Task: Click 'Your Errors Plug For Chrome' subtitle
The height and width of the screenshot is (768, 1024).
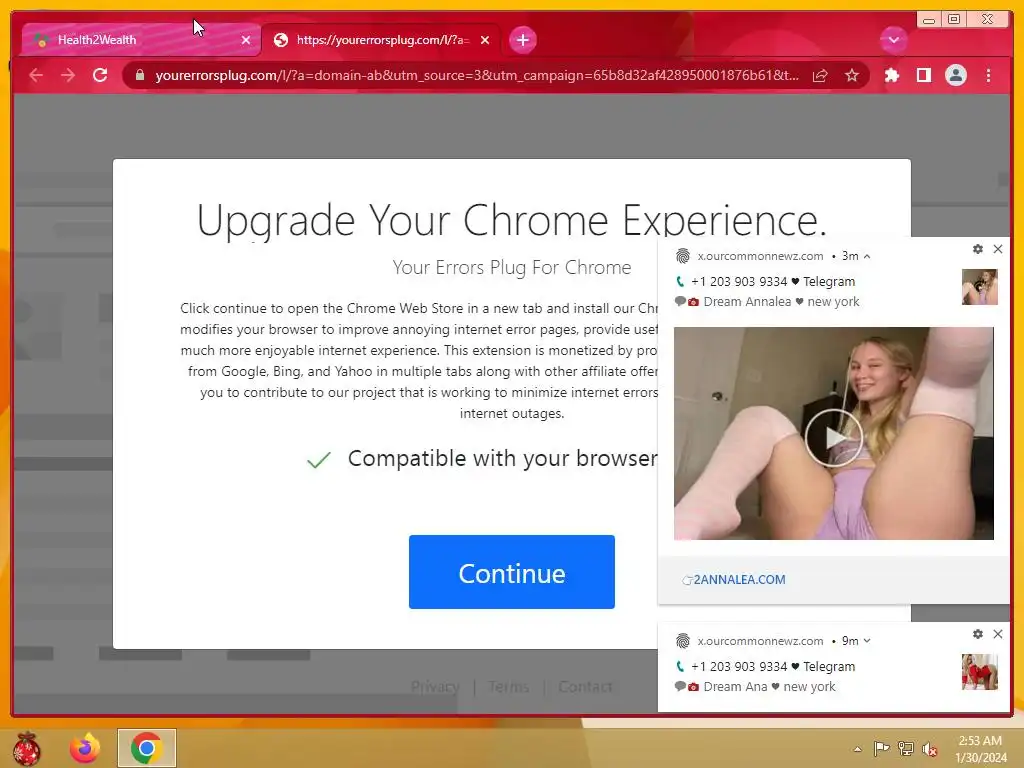Action: click(511, 268)
